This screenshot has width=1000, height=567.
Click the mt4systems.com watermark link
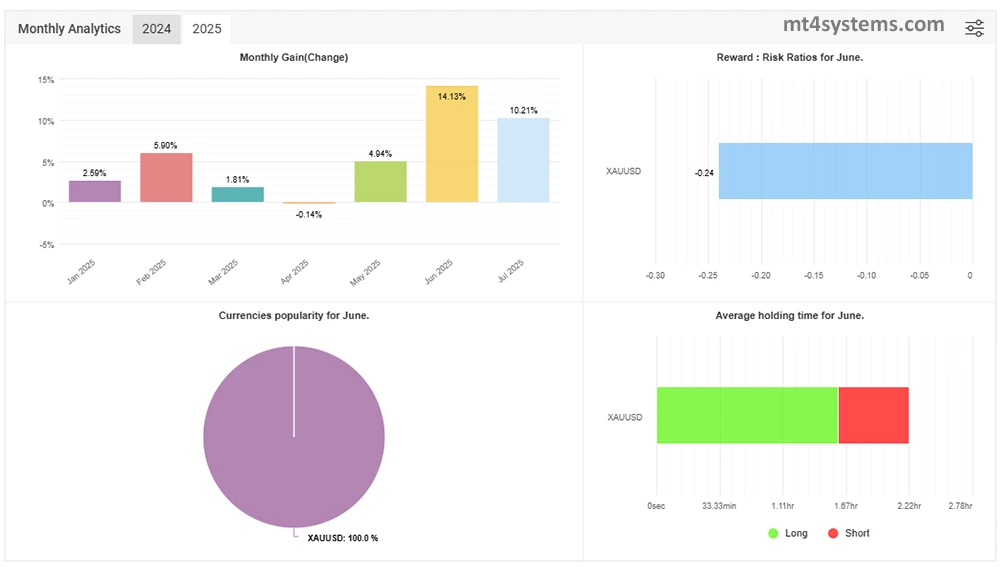pos(862,25)
